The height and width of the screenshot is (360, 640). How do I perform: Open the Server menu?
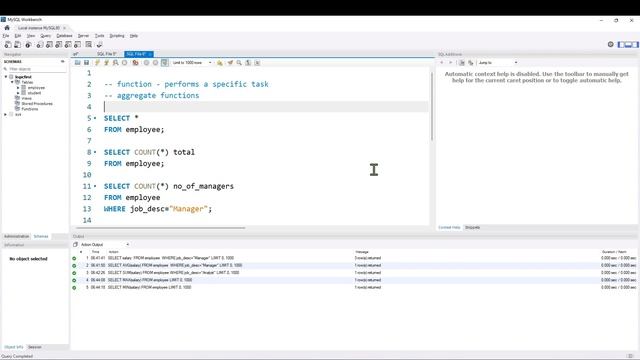[x=83, y=36]
